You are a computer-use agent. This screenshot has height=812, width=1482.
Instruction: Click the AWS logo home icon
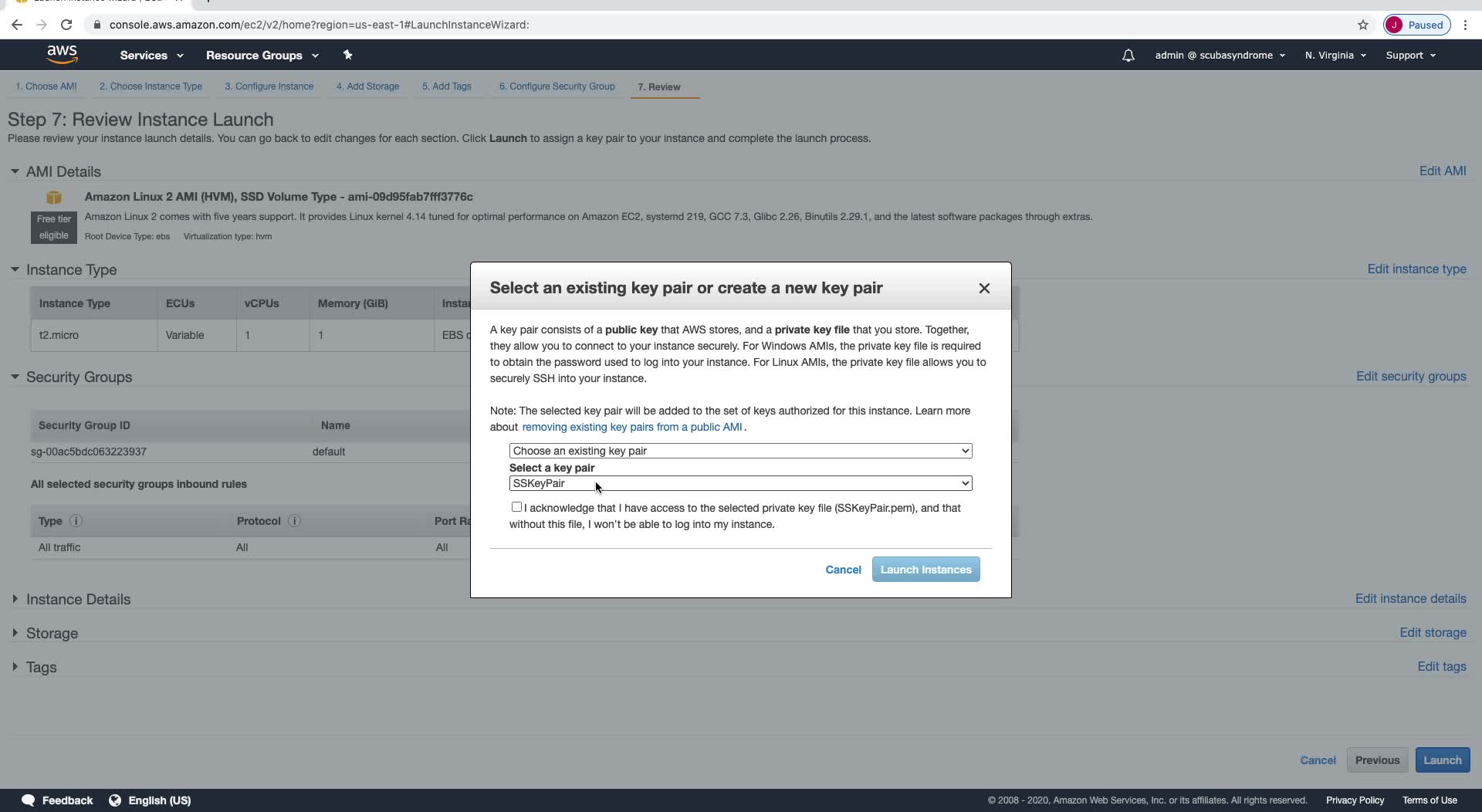pyautogui.click(x=62, y=54)
